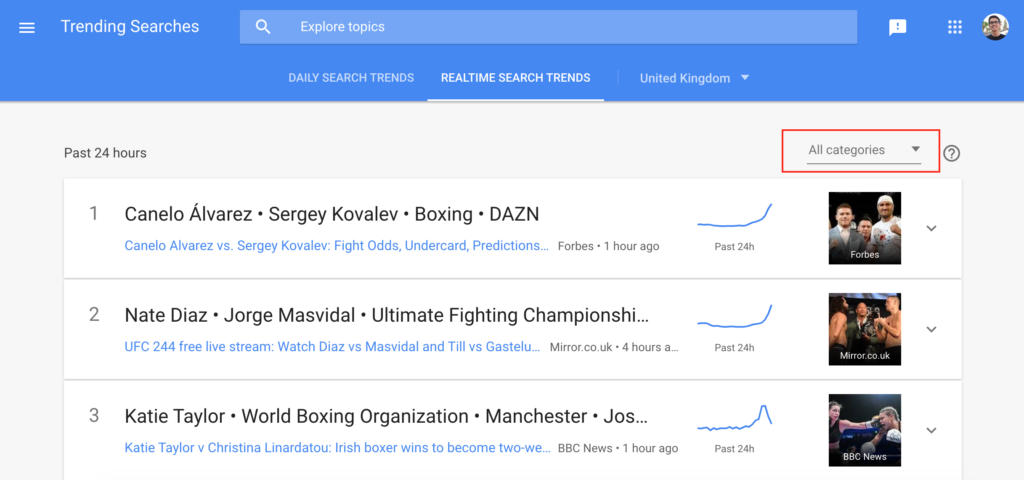Viewport: 1024px width, 480px height.
Task: Click the Katie Taylor Past 24h sparkline
Action: point(735,418)
